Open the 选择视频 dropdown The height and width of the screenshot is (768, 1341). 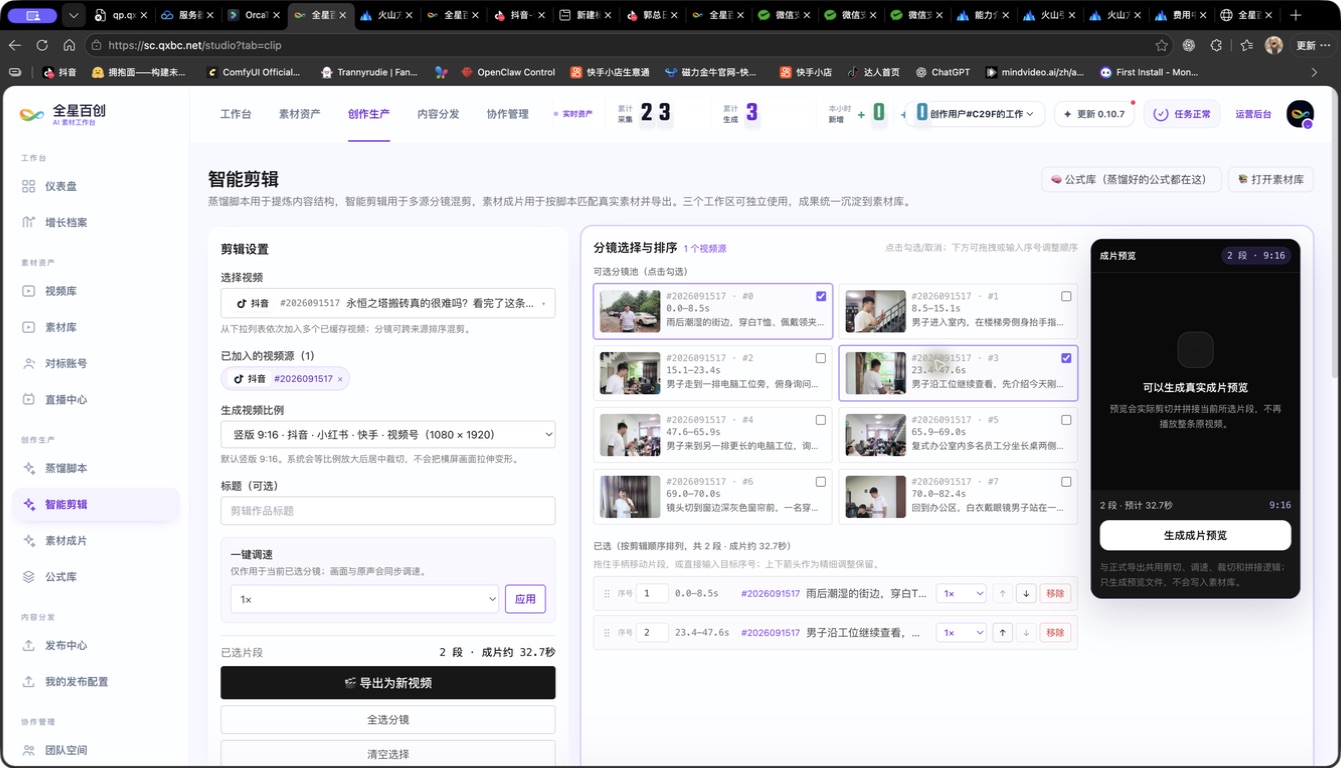tap(388, 303)
